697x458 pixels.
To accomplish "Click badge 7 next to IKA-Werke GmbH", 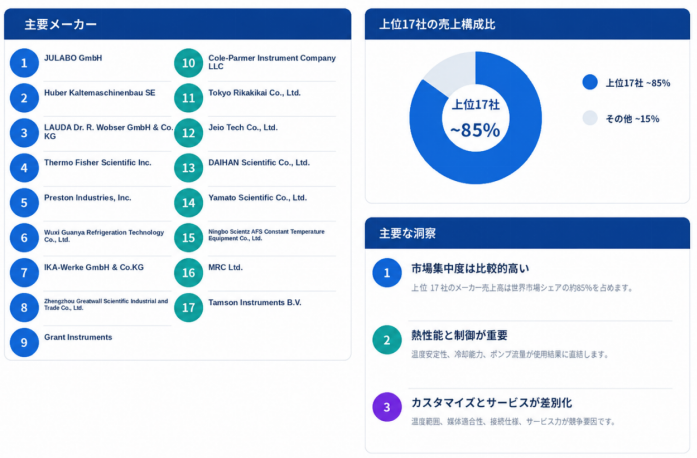I will tap(24, 273).
